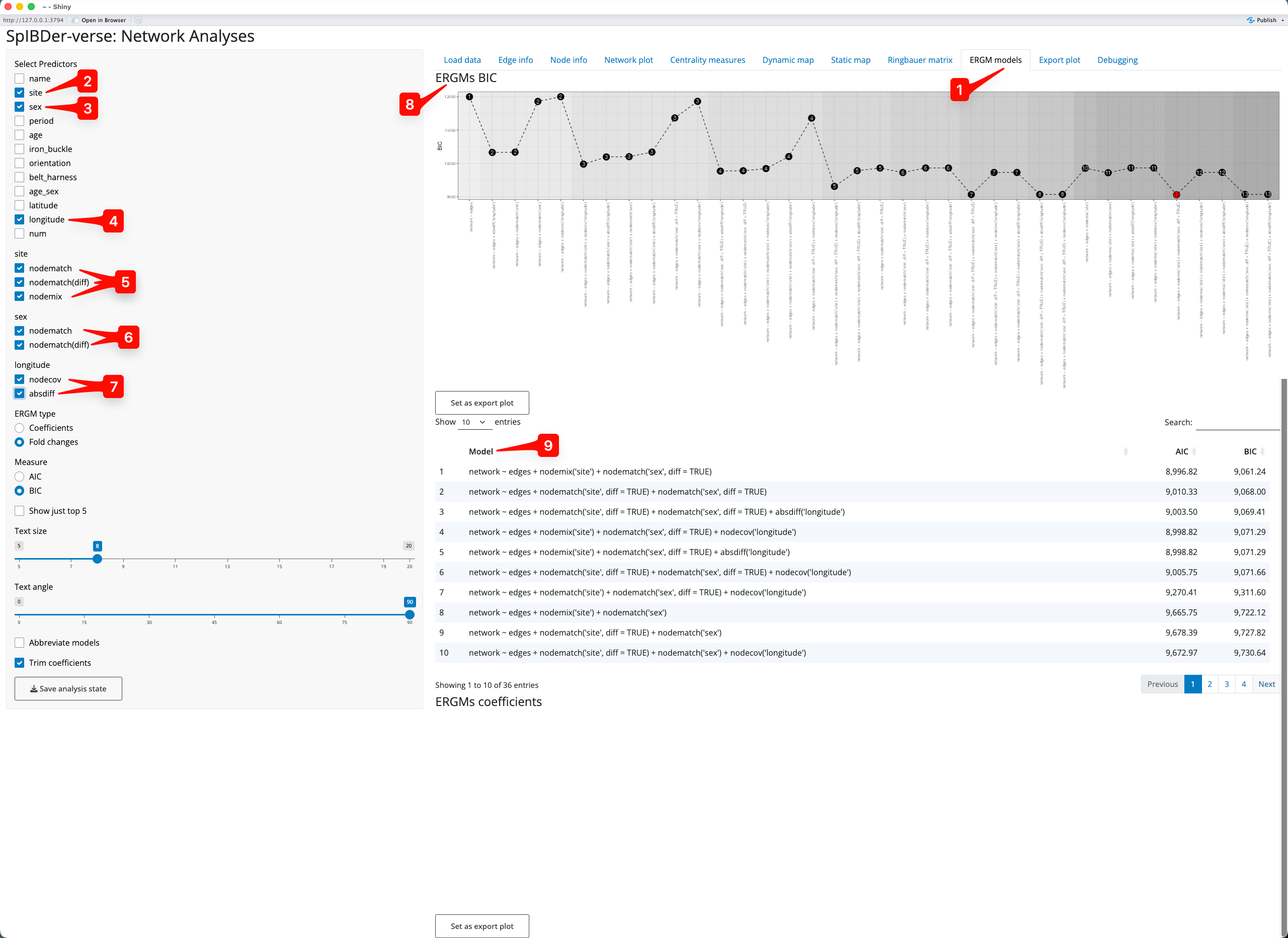Enable the latitude checkbox
The width and height of the screenshot is (1288, 938).
tap(19, 206)
